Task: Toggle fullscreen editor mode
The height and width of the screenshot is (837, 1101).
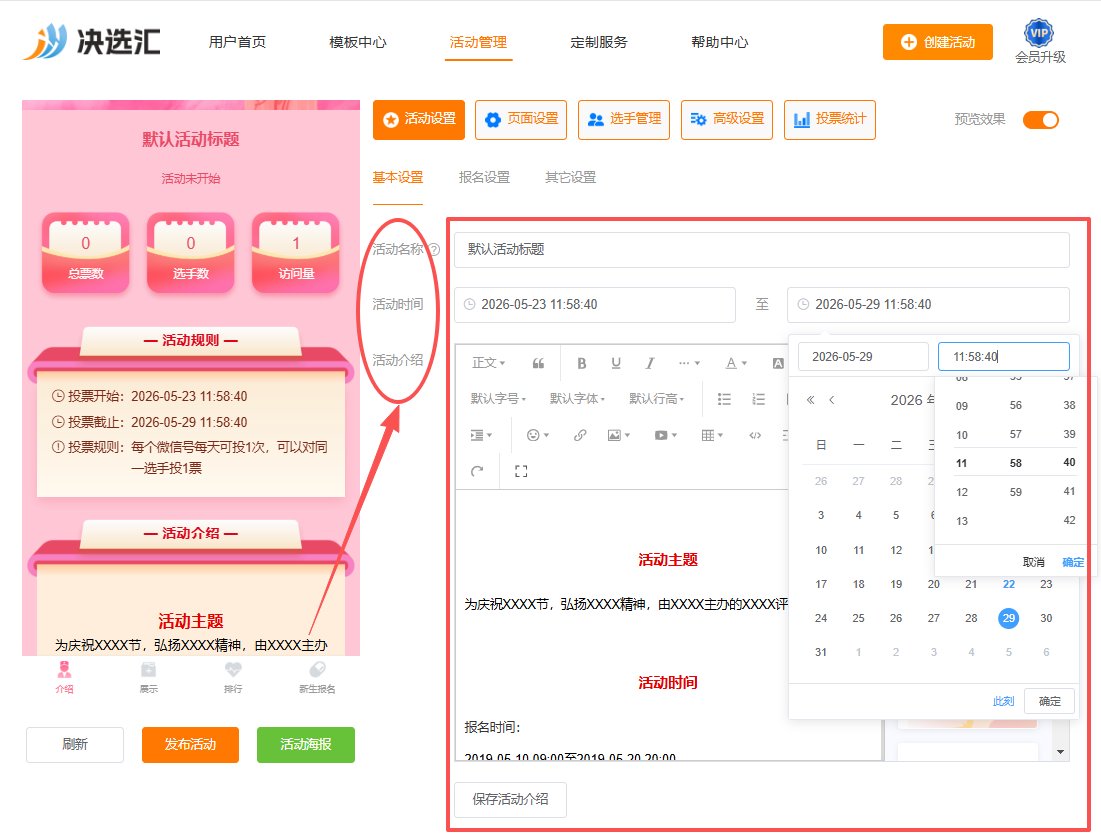Action: (x=521, y=471)
